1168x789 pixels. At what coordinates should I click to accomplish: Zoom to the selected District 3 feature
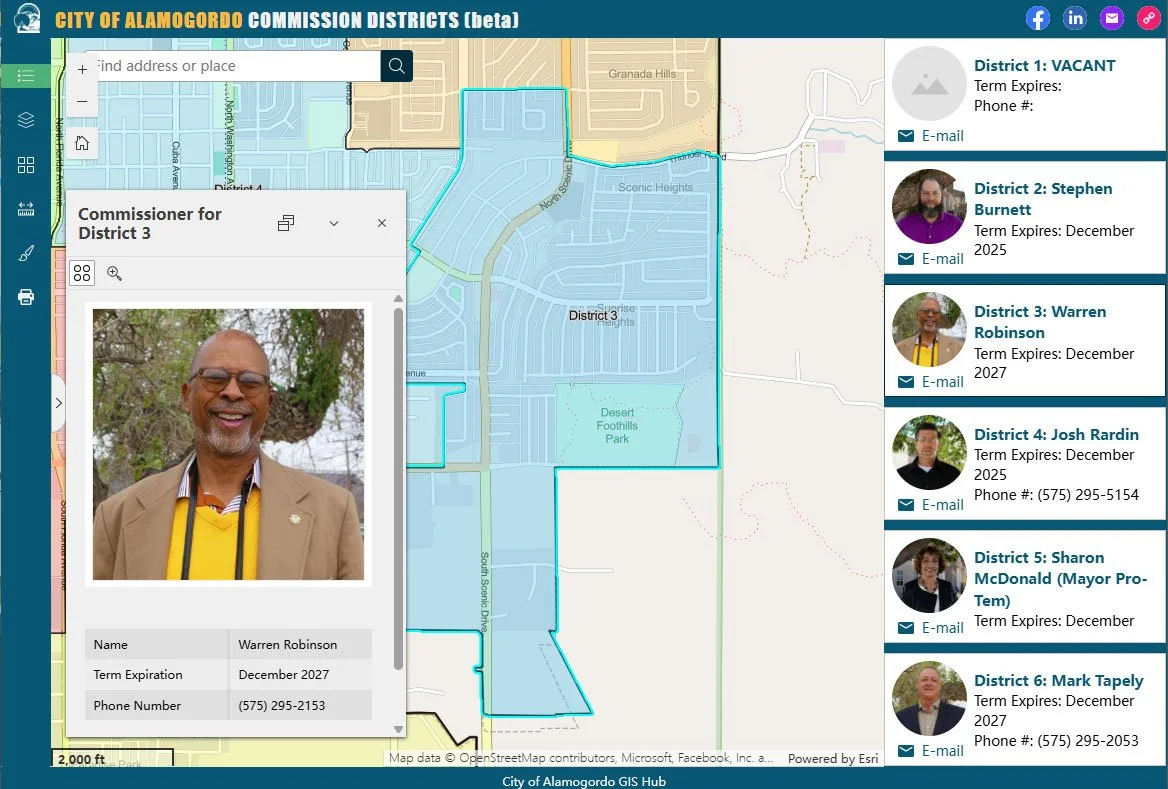tap(114, 273)
